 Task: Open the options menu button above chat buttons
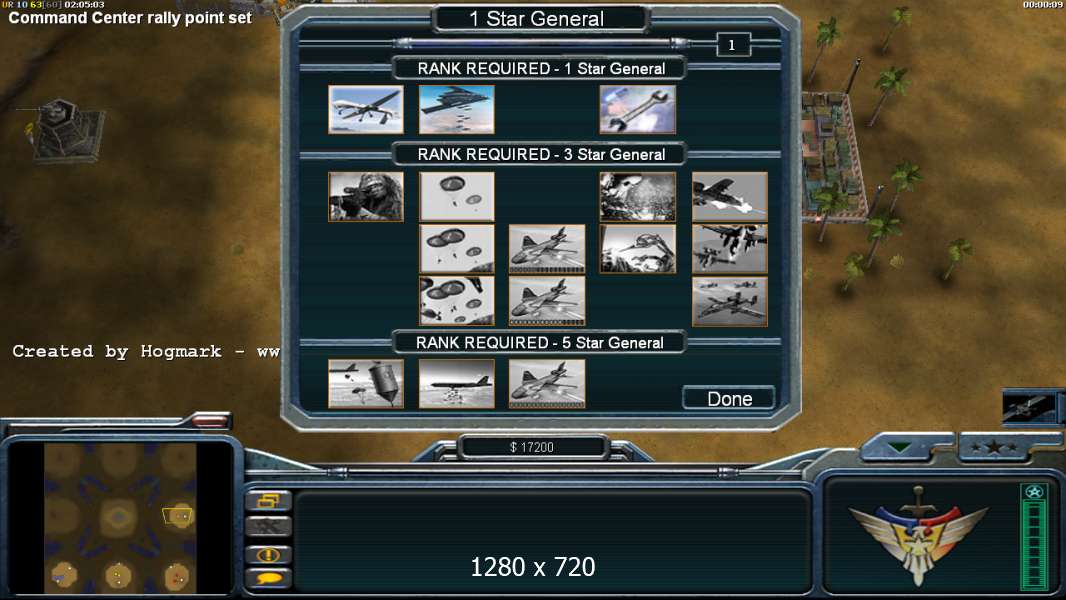click(x=269, y=501)
